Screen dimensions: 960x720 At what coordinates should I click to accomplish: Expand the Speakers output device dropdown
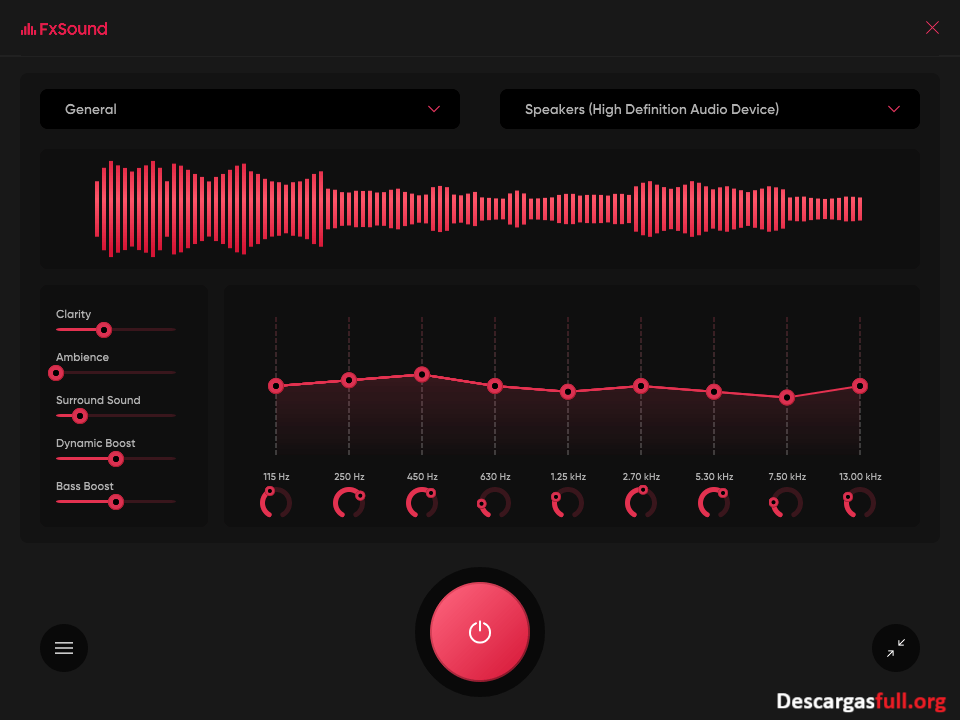710,109
